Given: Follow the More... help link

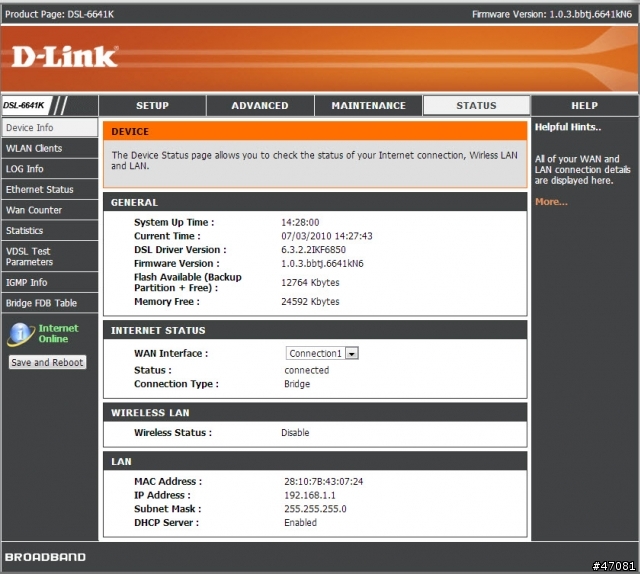Looking at the screenshot, I should [x=551, y=202].
